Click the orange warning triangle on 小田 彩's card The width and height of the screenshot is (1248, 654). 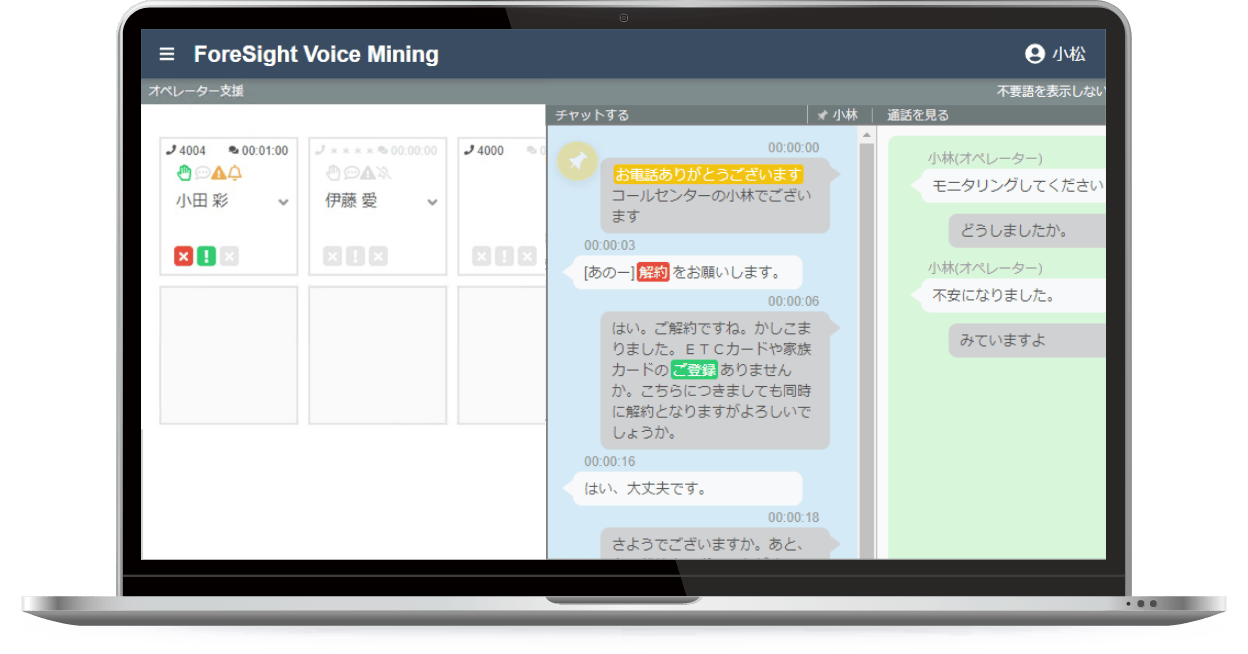(x=218, y=172)
